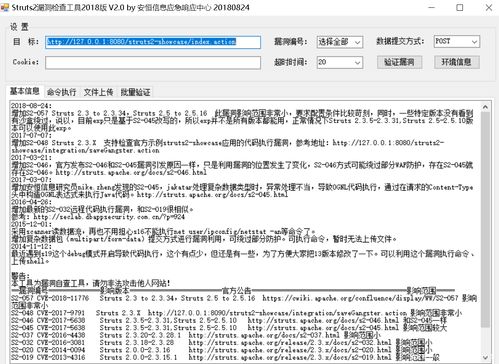This screenshot has height=364, width=499.
Task: Click the S2-020 CVE-2014-0094 row
Action: pyautogui.click(x=222, y=350)
